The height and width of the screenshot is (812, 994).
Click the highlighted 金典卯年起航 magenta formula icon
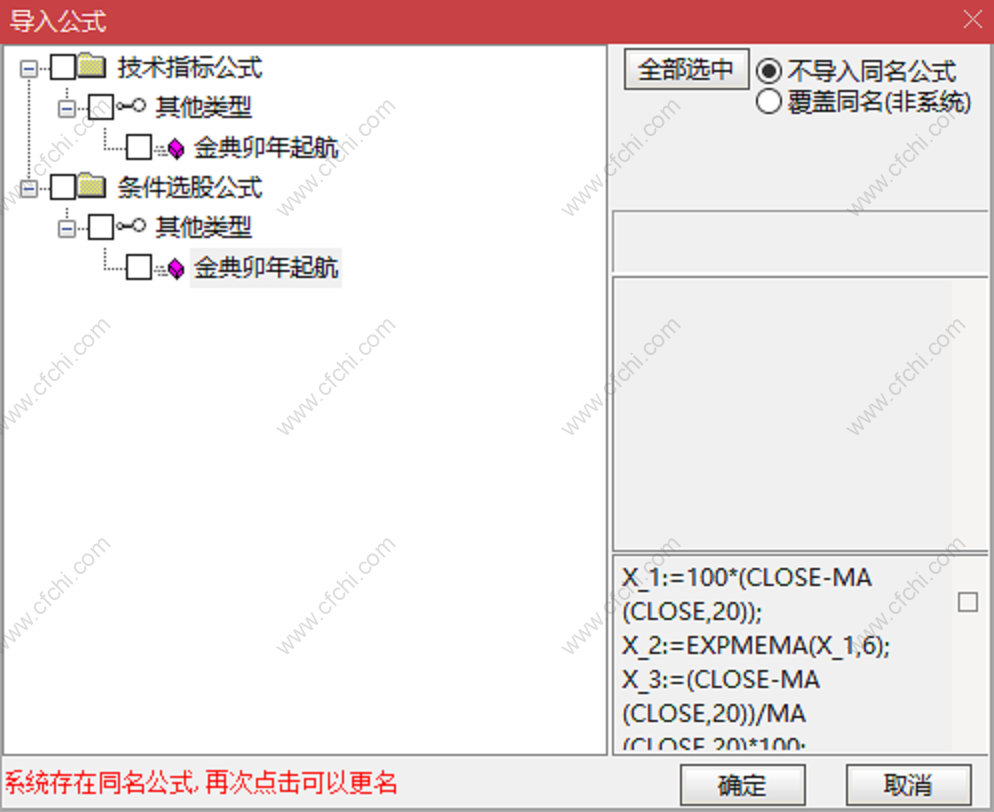coord(171,269)
